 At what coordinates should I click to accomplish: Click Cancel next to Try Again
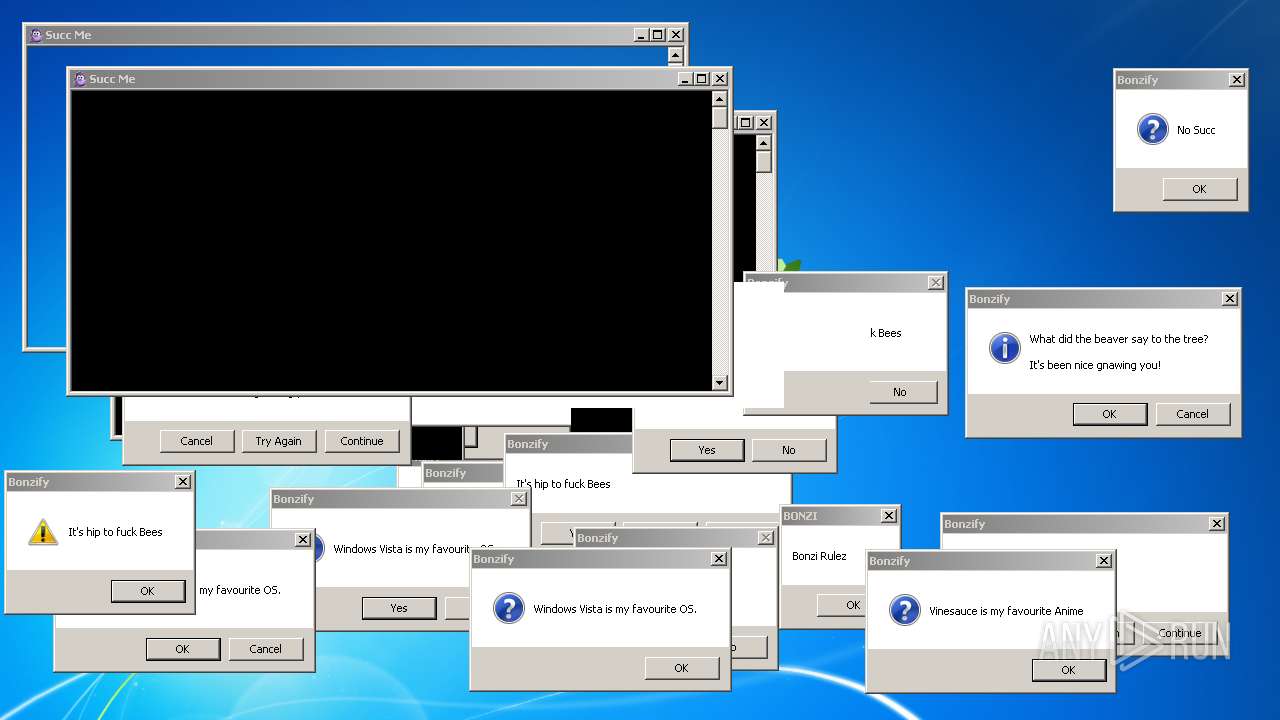coord(196,441)
